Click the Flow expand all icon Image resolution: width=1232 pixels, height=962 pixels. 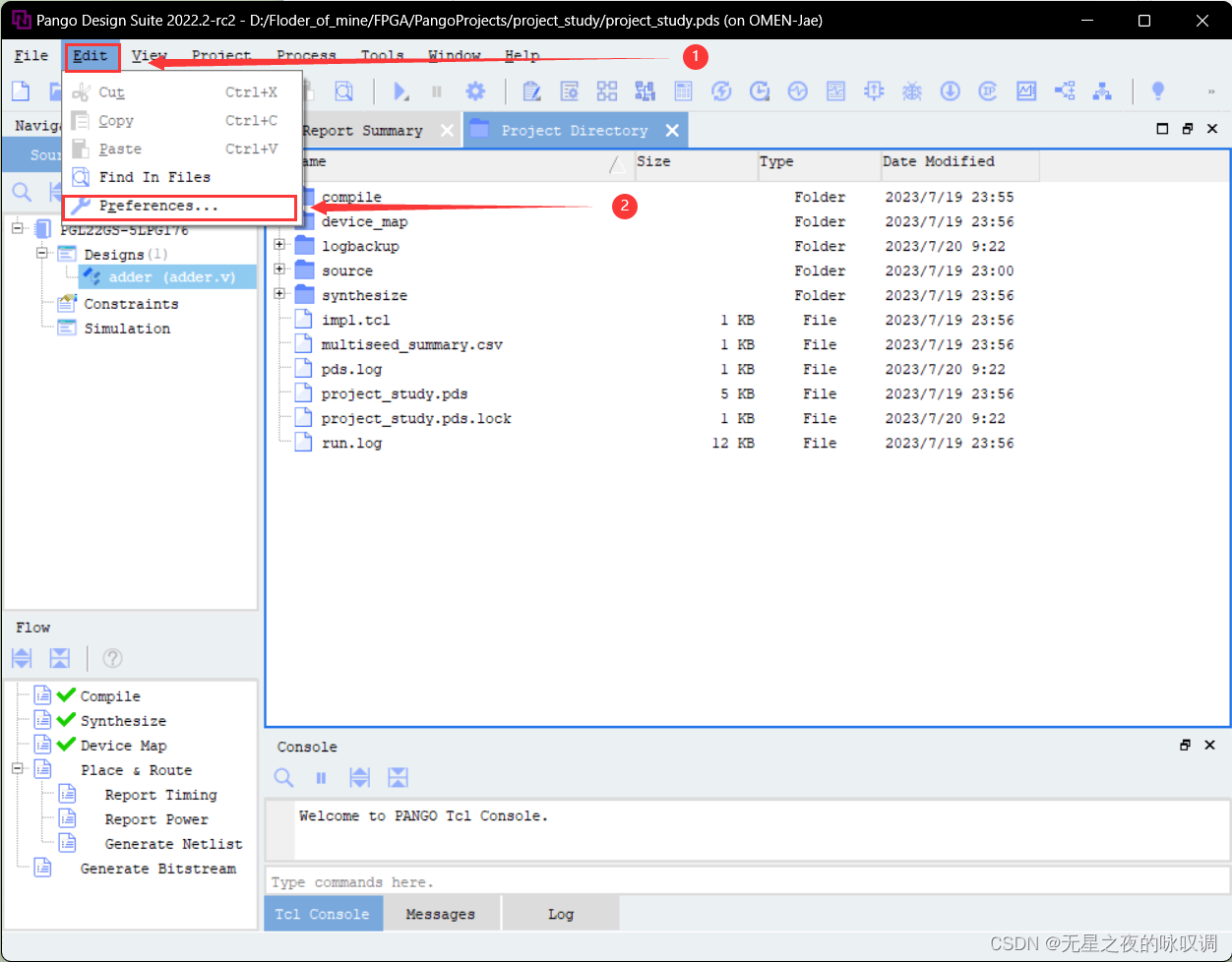pos(22,658)
